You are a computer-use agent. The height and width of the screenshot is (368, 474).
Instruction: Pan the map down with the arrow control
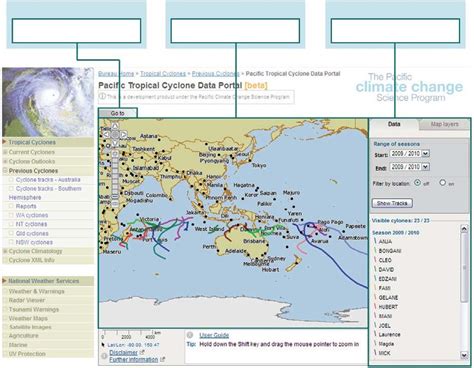pyautogui.click(x=115, y=143)
